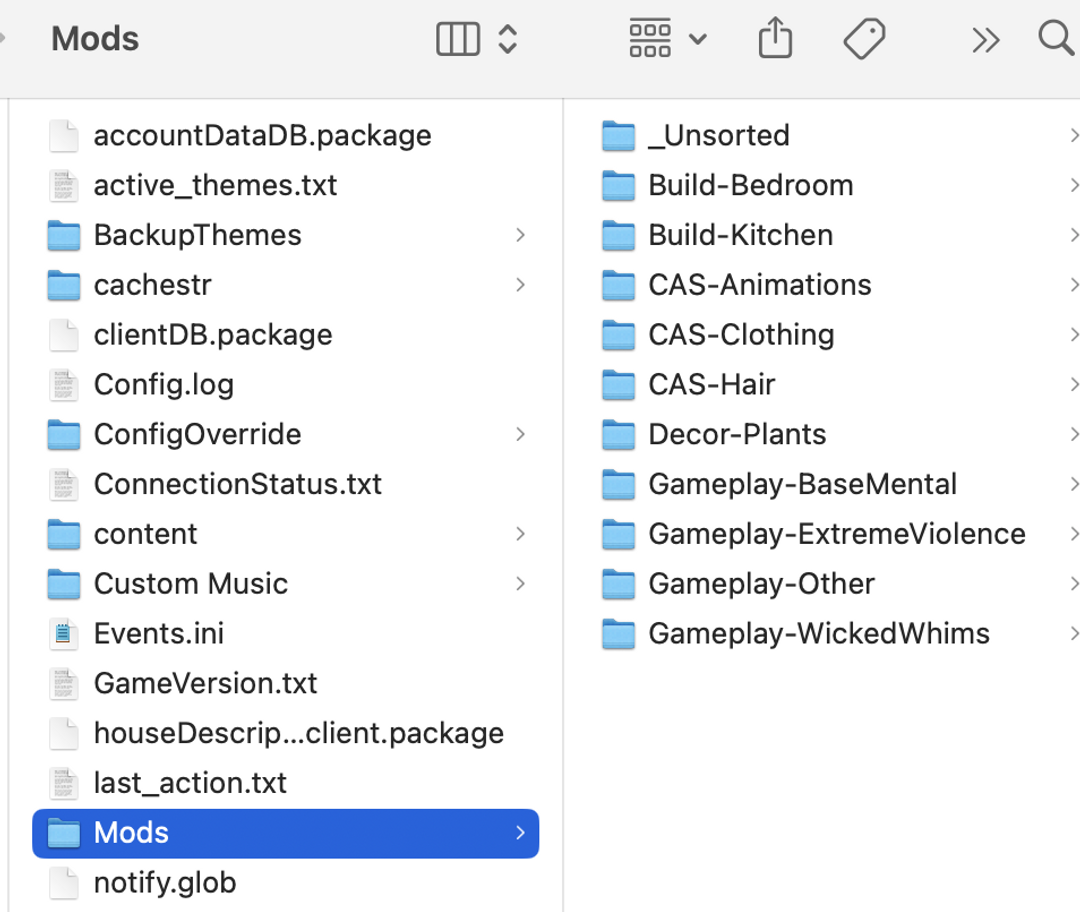1080x912 pixels.
Task: Click the Search magnifier icon
Action: click(1055, 39)
